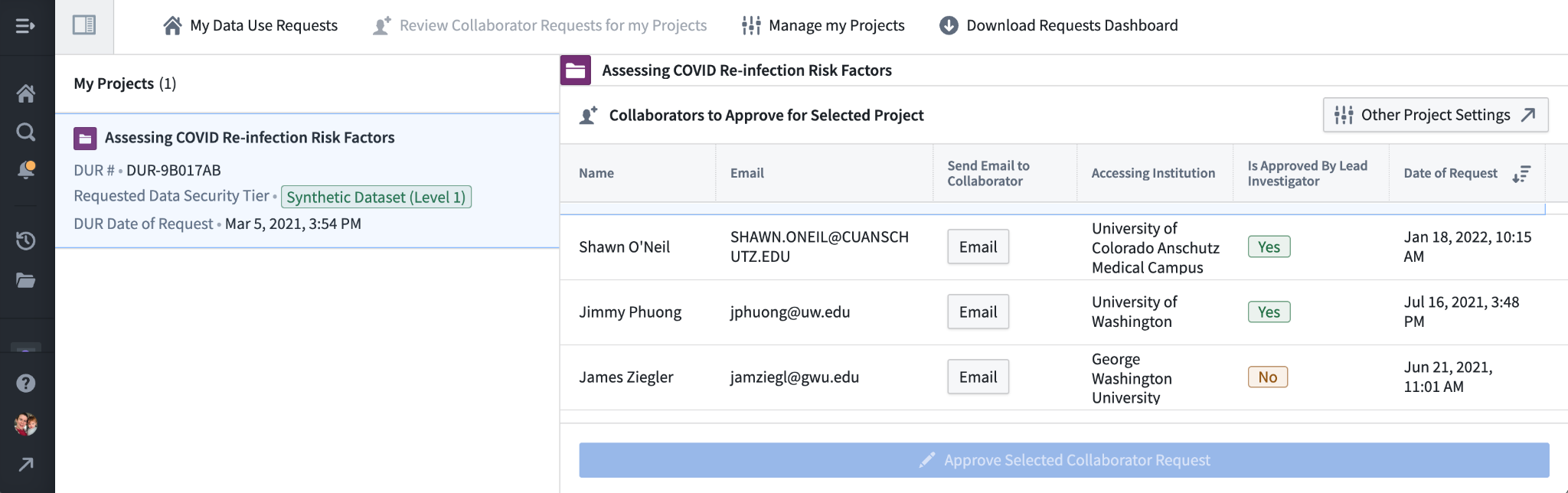
Task: Sort collaborators by the Name column
Action: 596,173
